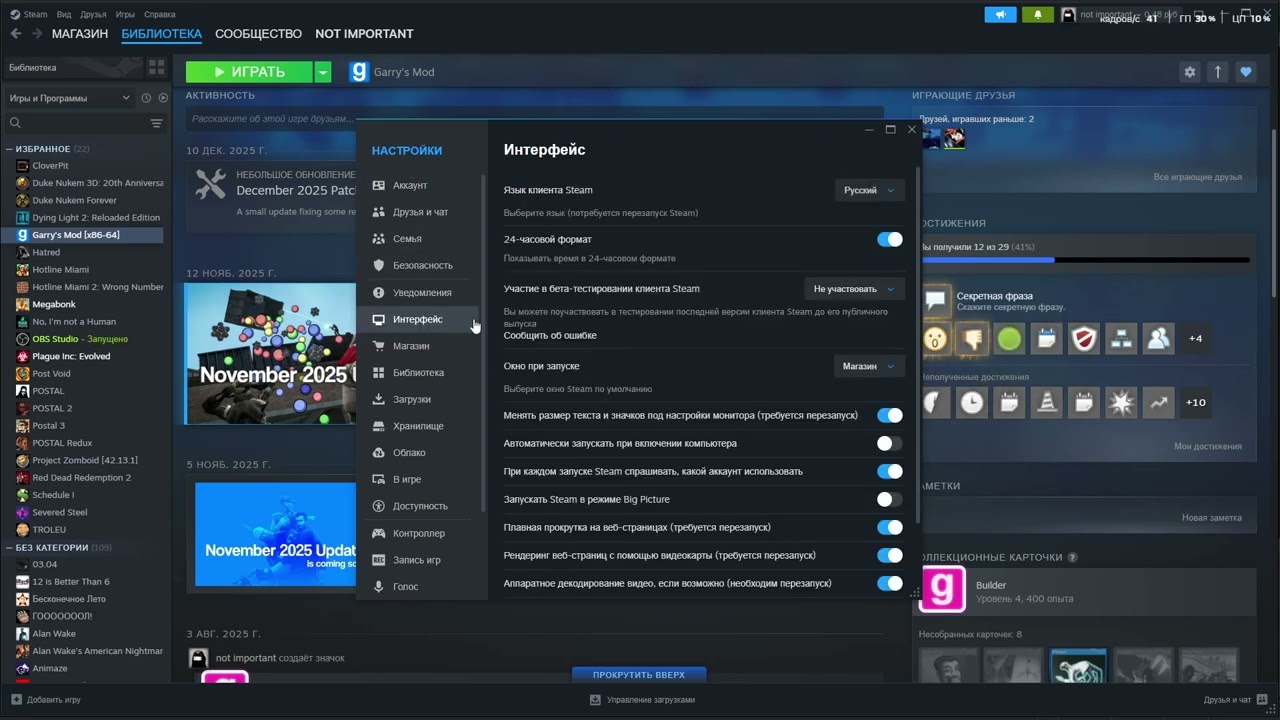Toggle asking which account at launch

pos(889,471)
